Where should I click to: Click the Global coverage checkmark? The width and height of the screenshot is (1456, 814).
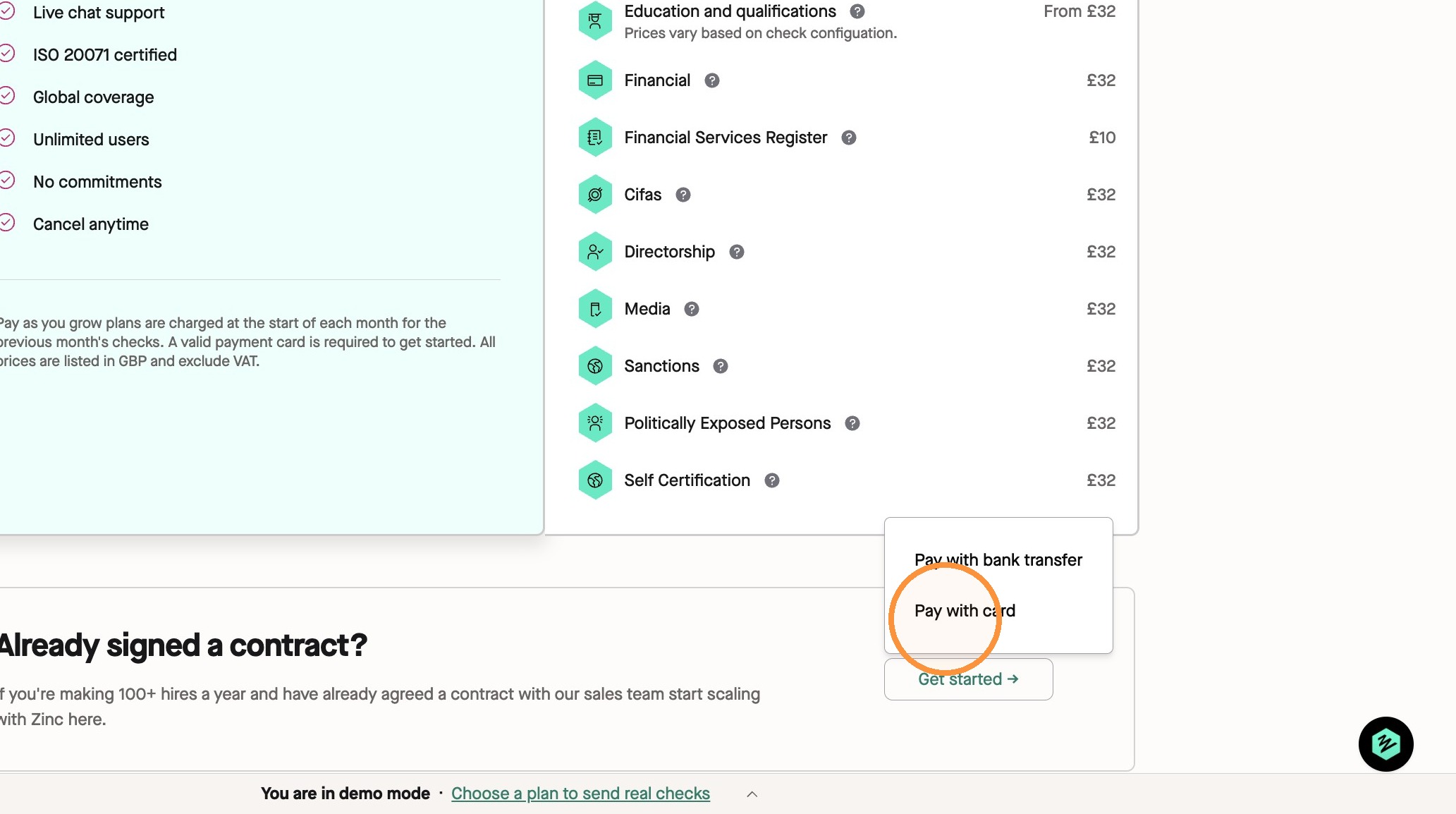tap(7, 96)
